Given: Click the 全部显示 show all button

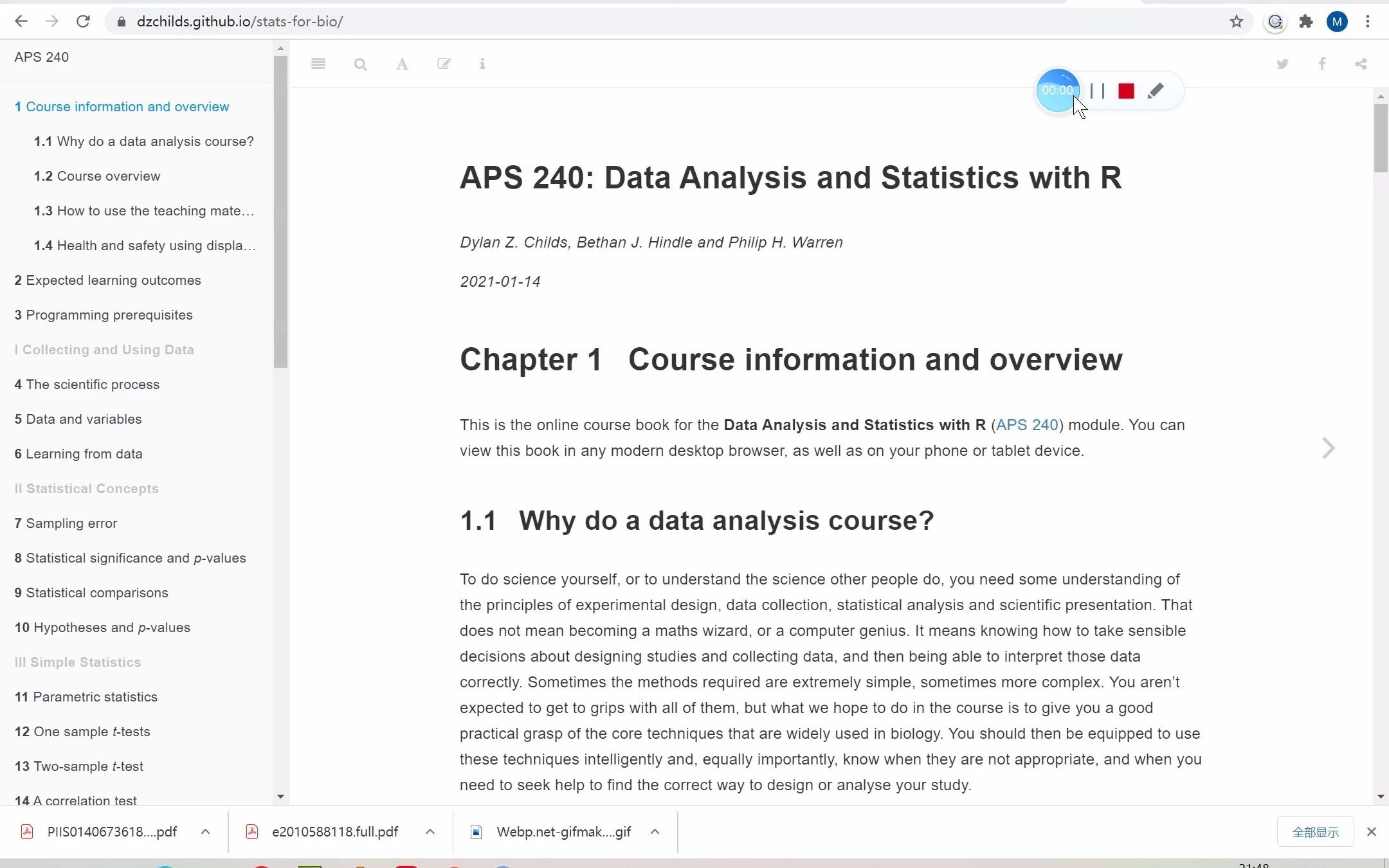Looking at the screenshot, I should pyautogui.click(x=1316, y=832).
